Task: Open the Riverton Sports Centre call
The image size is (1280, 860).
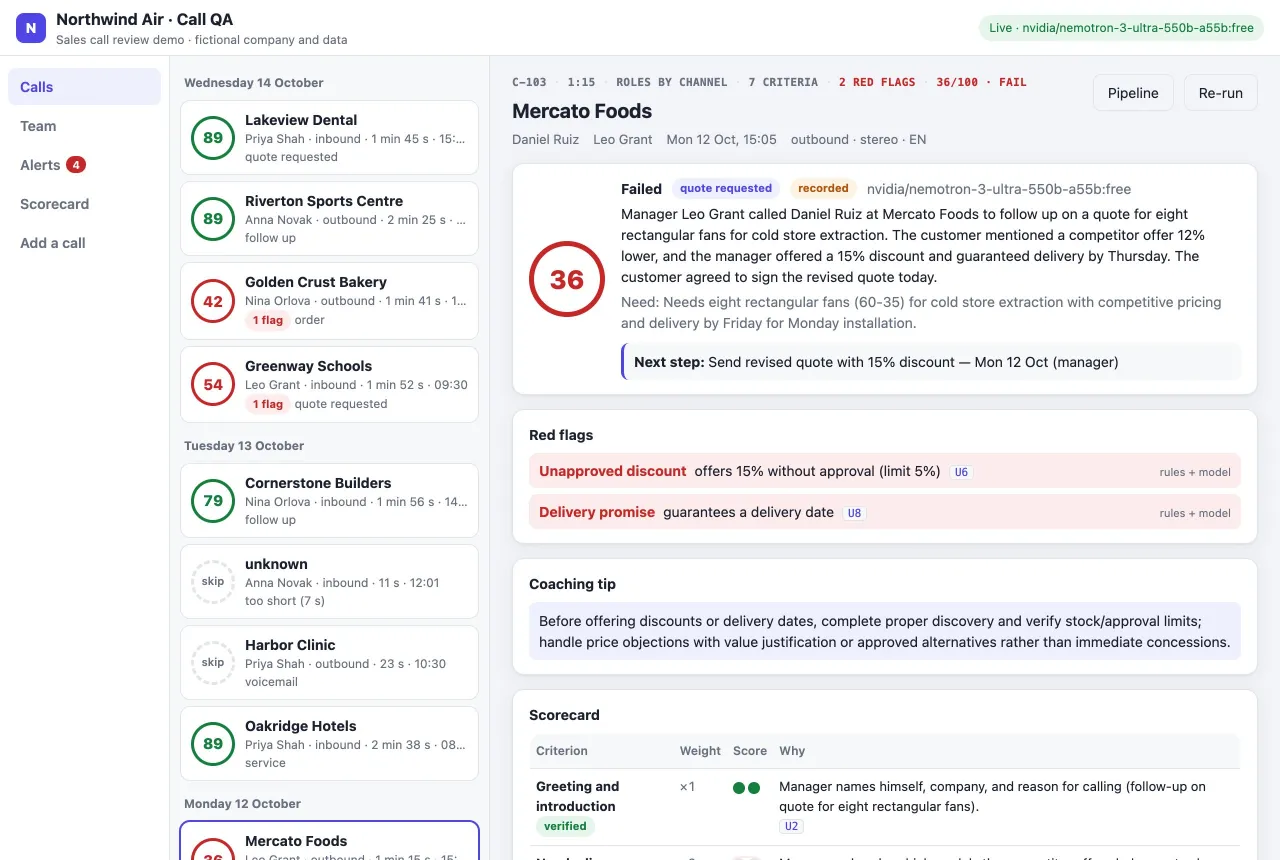Action: 329,219
